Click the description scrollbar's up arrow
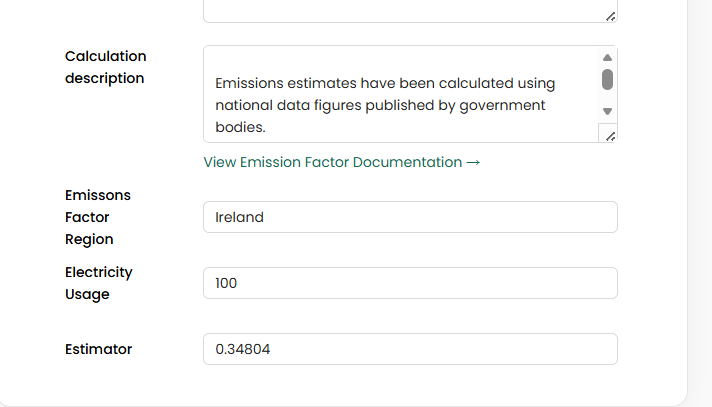This screenshot has height=407, width=712. point(607,58)
